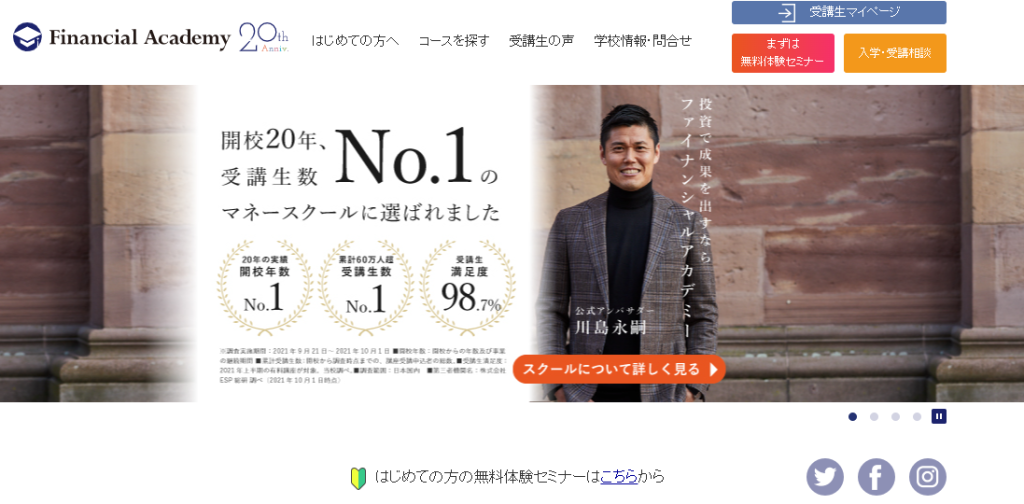Click the green beginner leaf mark

pos(359,477)
